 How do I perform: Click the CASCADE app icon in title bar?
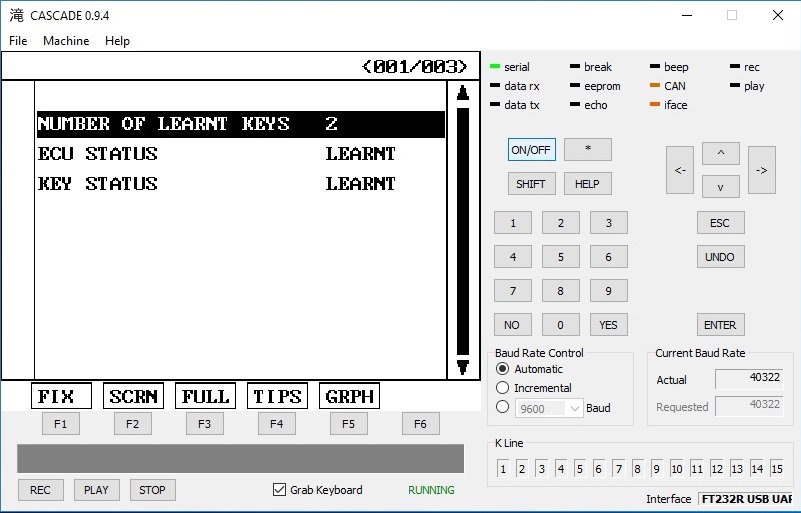(16, 15)
